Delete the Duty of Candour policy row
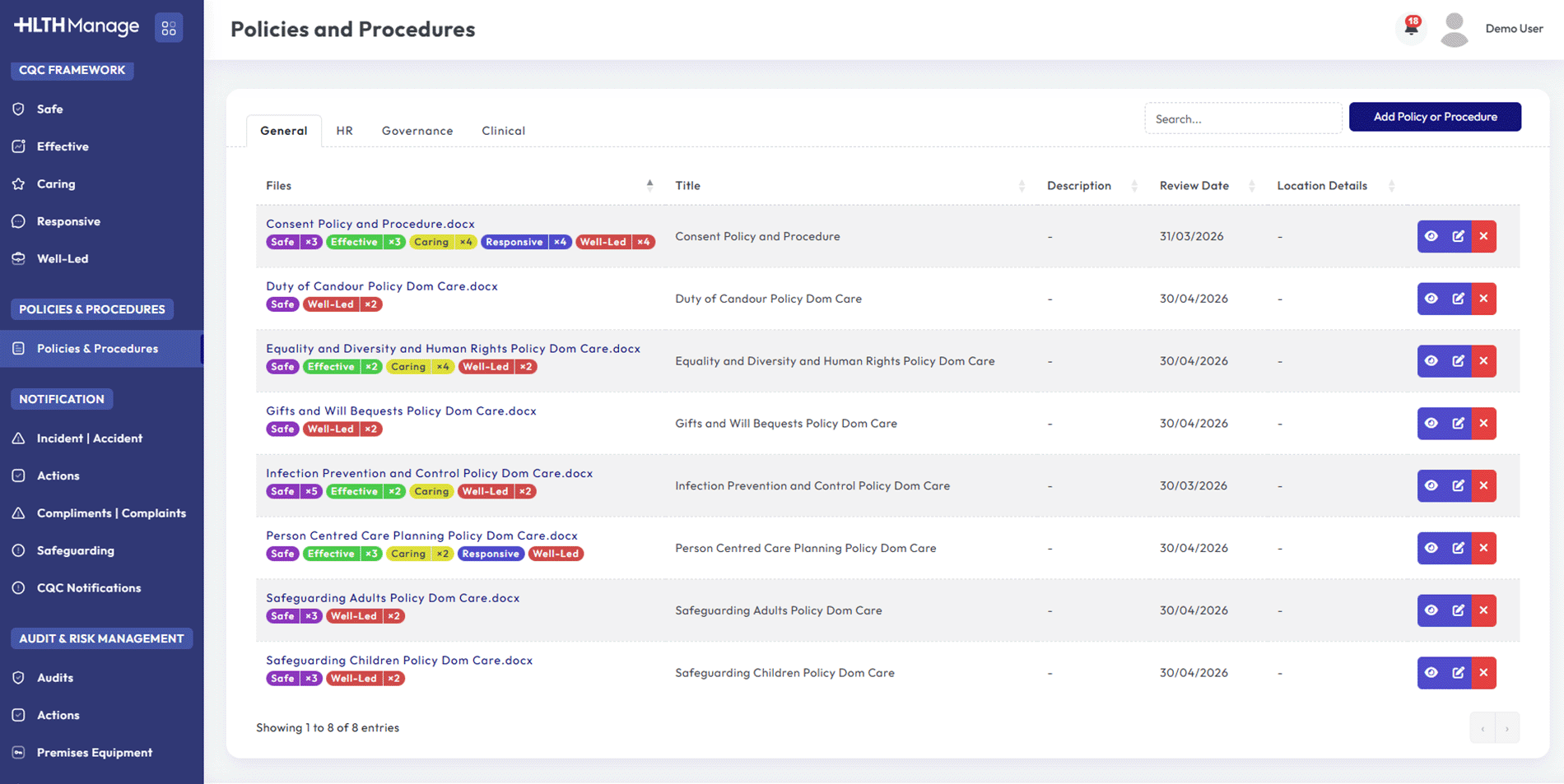Image resolution: width=1564 pixels, height=784 pixels. click(x=1483, y=299)
